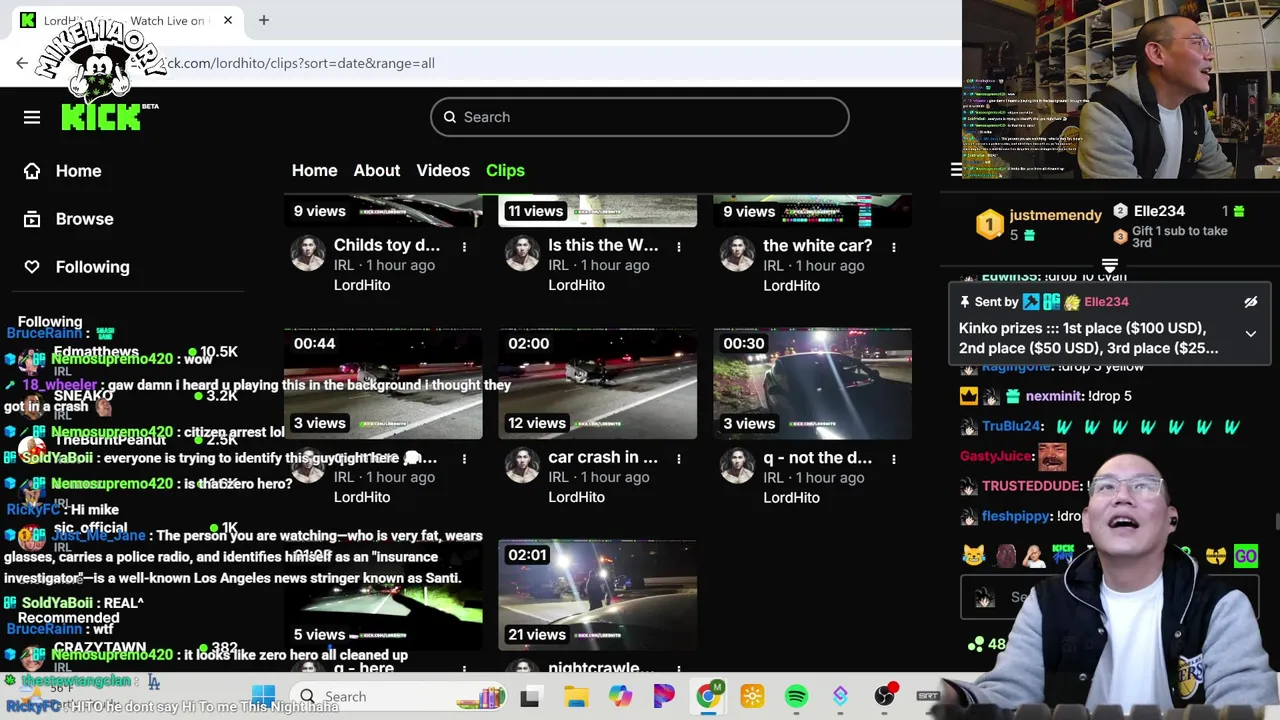Collapse the chat panel icon
Viewport: 1280px width, 720px height.
(956, 170)
